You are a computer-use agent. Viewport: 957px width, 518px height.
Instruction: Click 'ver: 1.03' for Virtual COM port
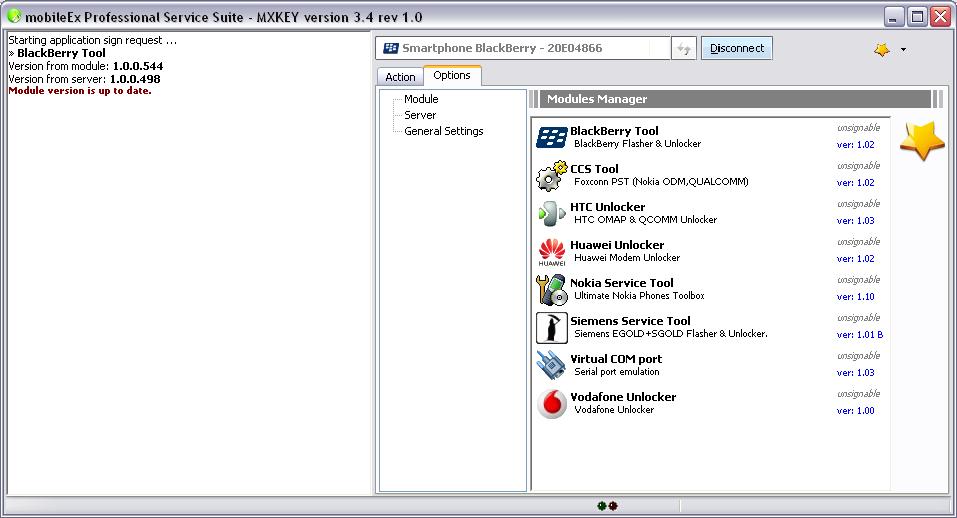coord(855,372)
